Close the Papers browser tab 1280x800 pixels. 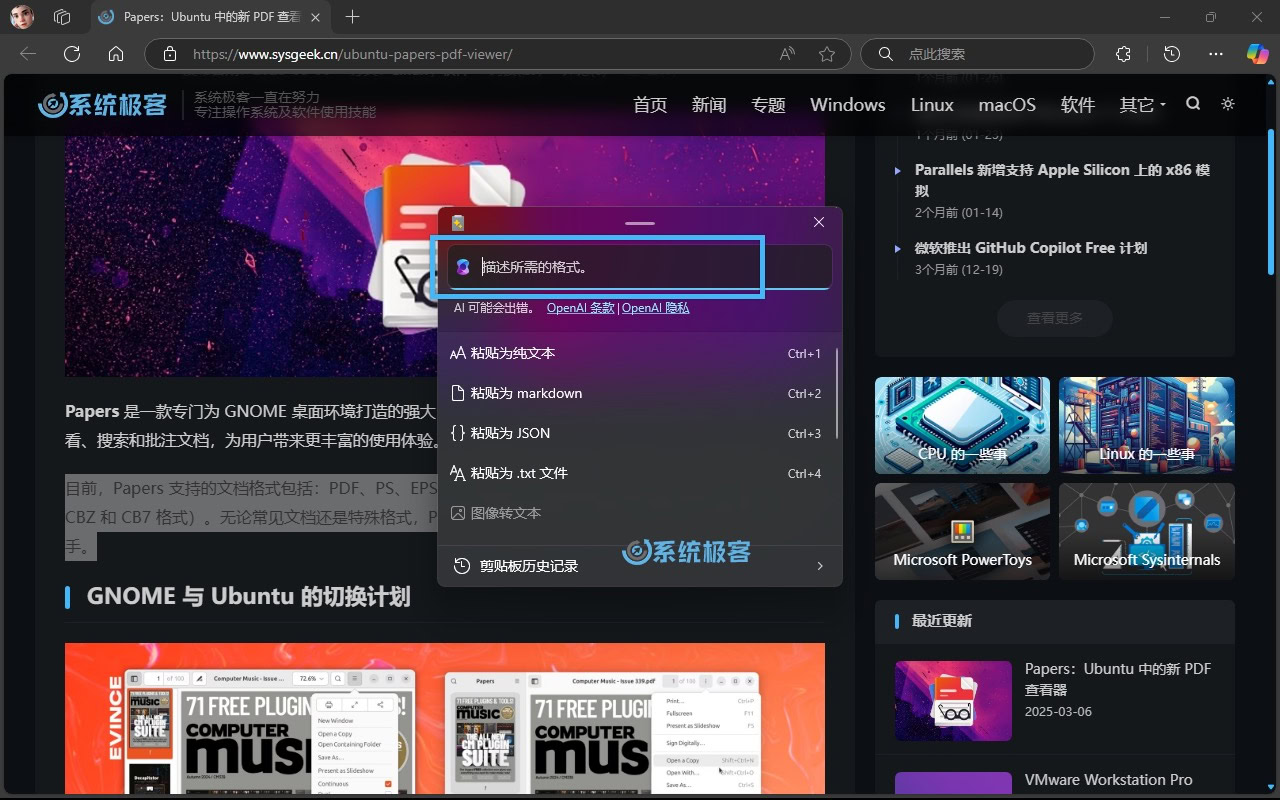[317, 17]
